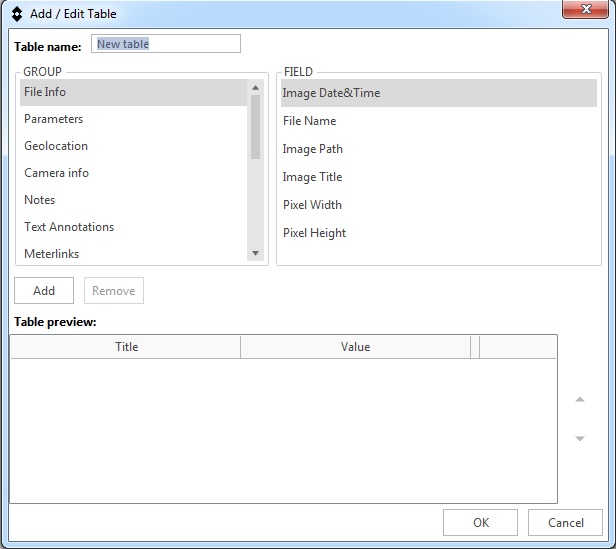
Task: Pick the Notes group
Action: 40,200
